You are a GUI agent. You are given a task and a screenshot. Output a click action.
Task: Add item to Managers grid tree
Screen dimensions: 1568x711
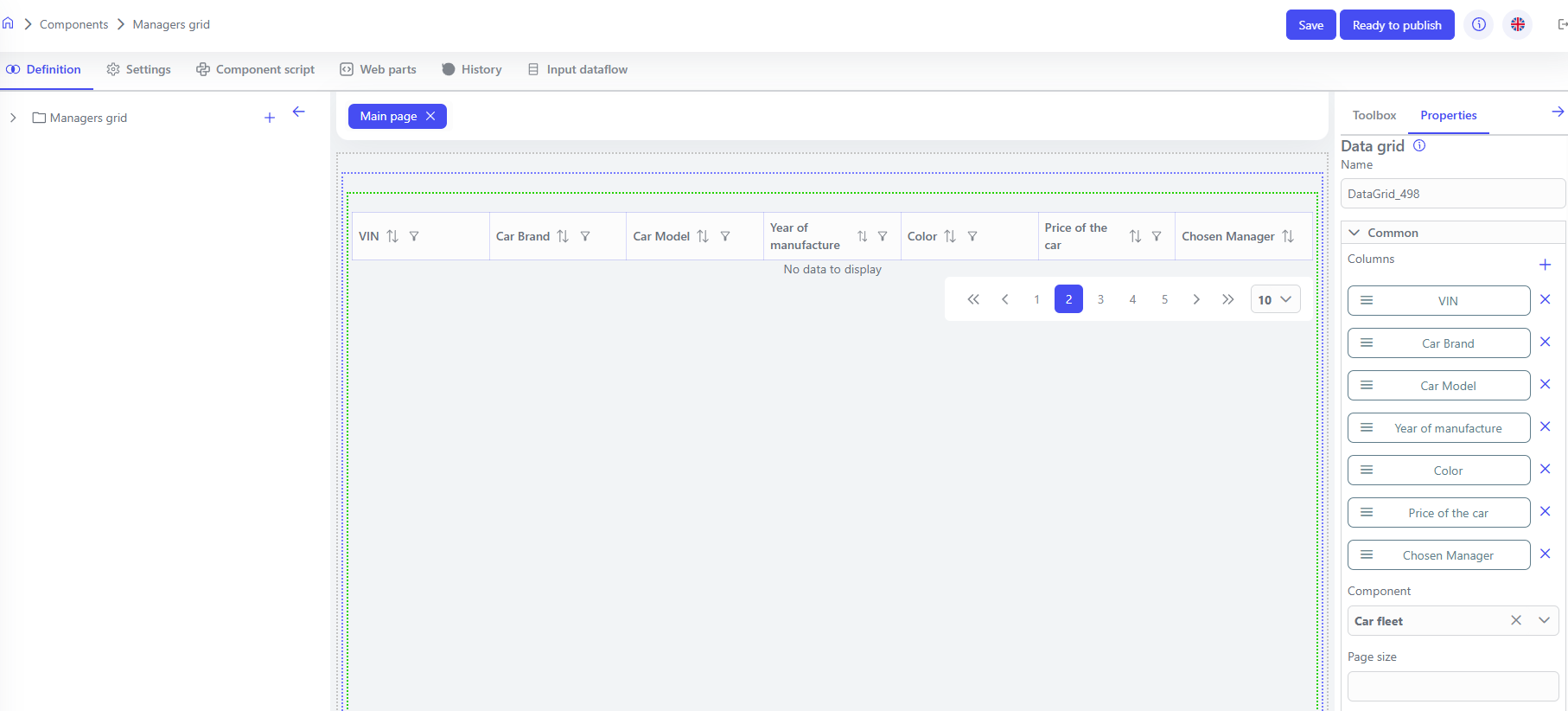(x=270, y=118)
